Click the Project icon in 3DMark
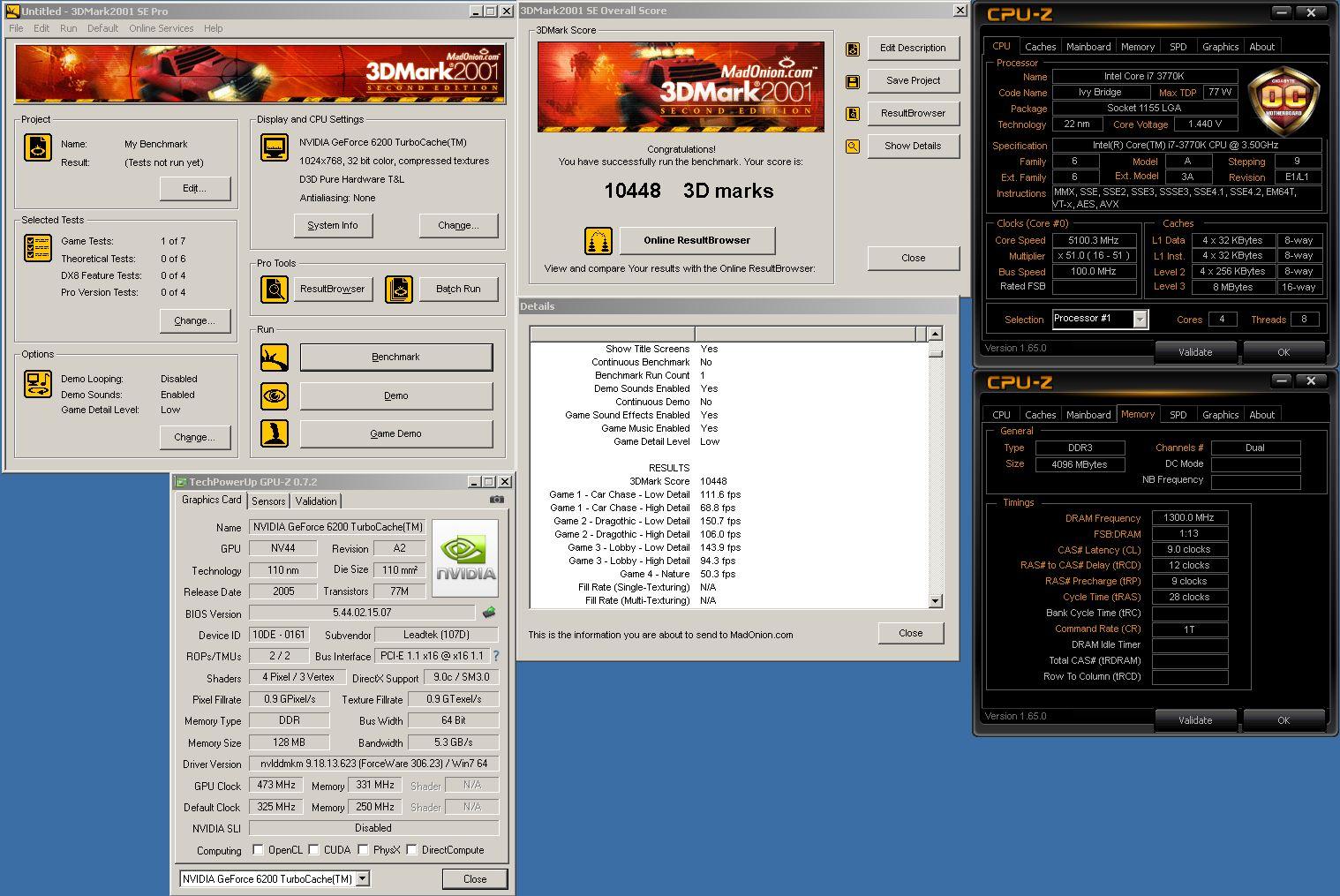1340x896 pixels. [38, 147]
